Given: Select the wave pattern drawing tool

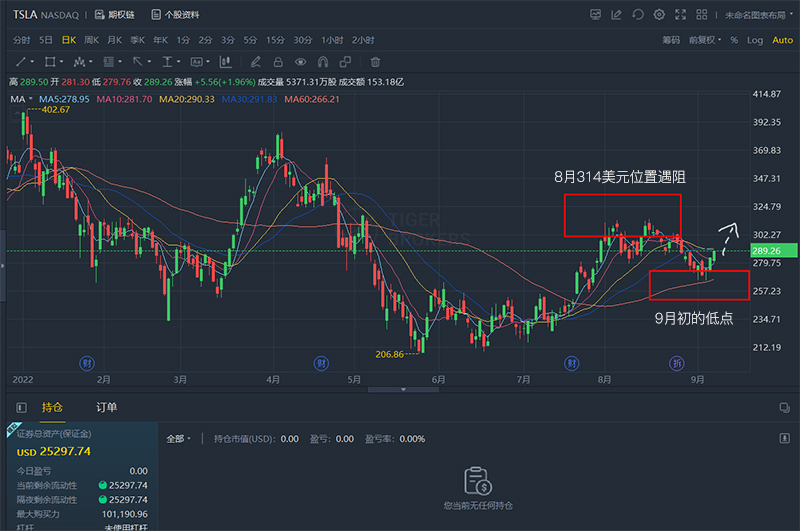Looking at the screenshot, I should [x=79, y=62].
